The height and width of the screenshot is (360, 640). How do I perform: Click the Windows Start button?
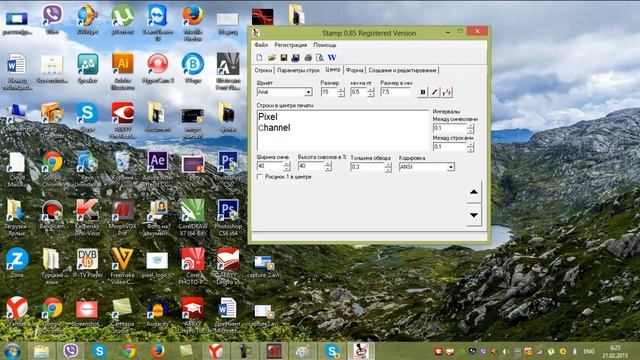(12, 351)
